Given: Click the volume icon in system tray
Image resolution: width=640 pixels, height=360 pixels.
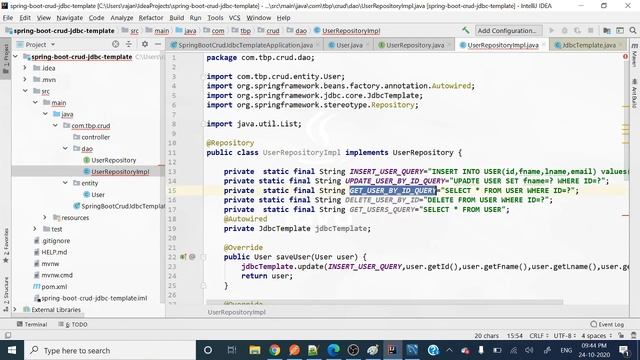Looking at the screenshot, I should (x=529, y=350).
